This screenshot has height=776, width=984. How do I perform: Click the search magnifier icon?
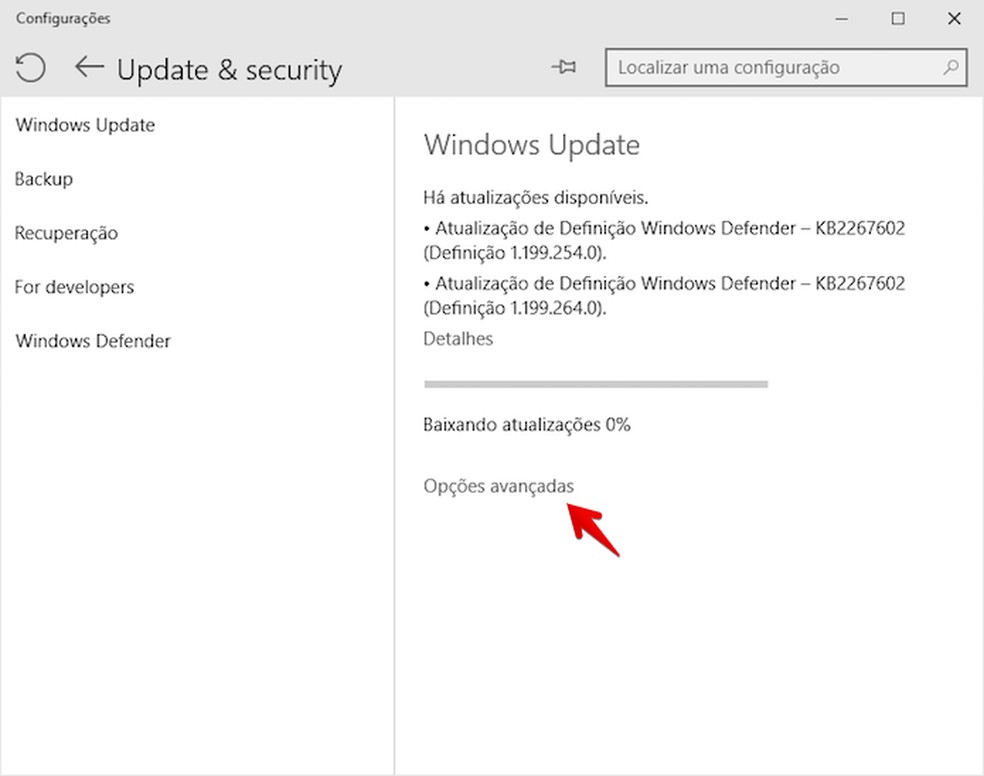pos(951,67)
